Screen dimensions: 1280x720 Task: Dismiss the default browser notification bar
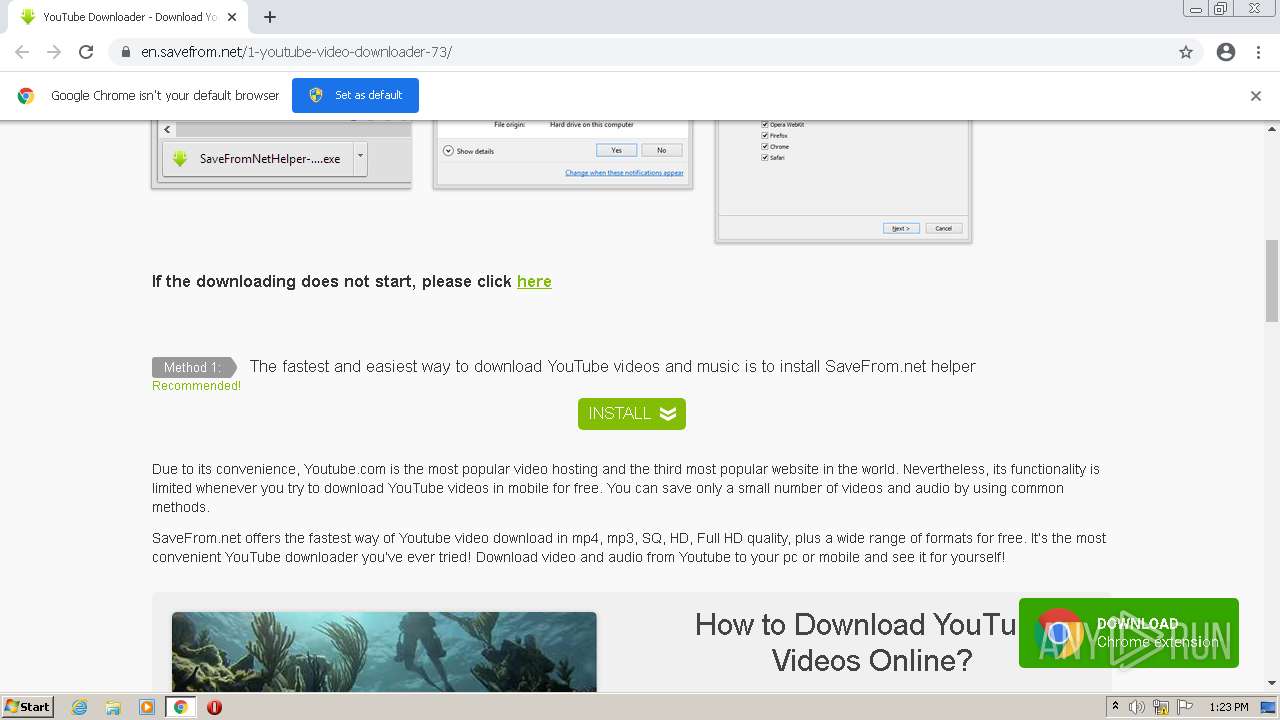1256,96
